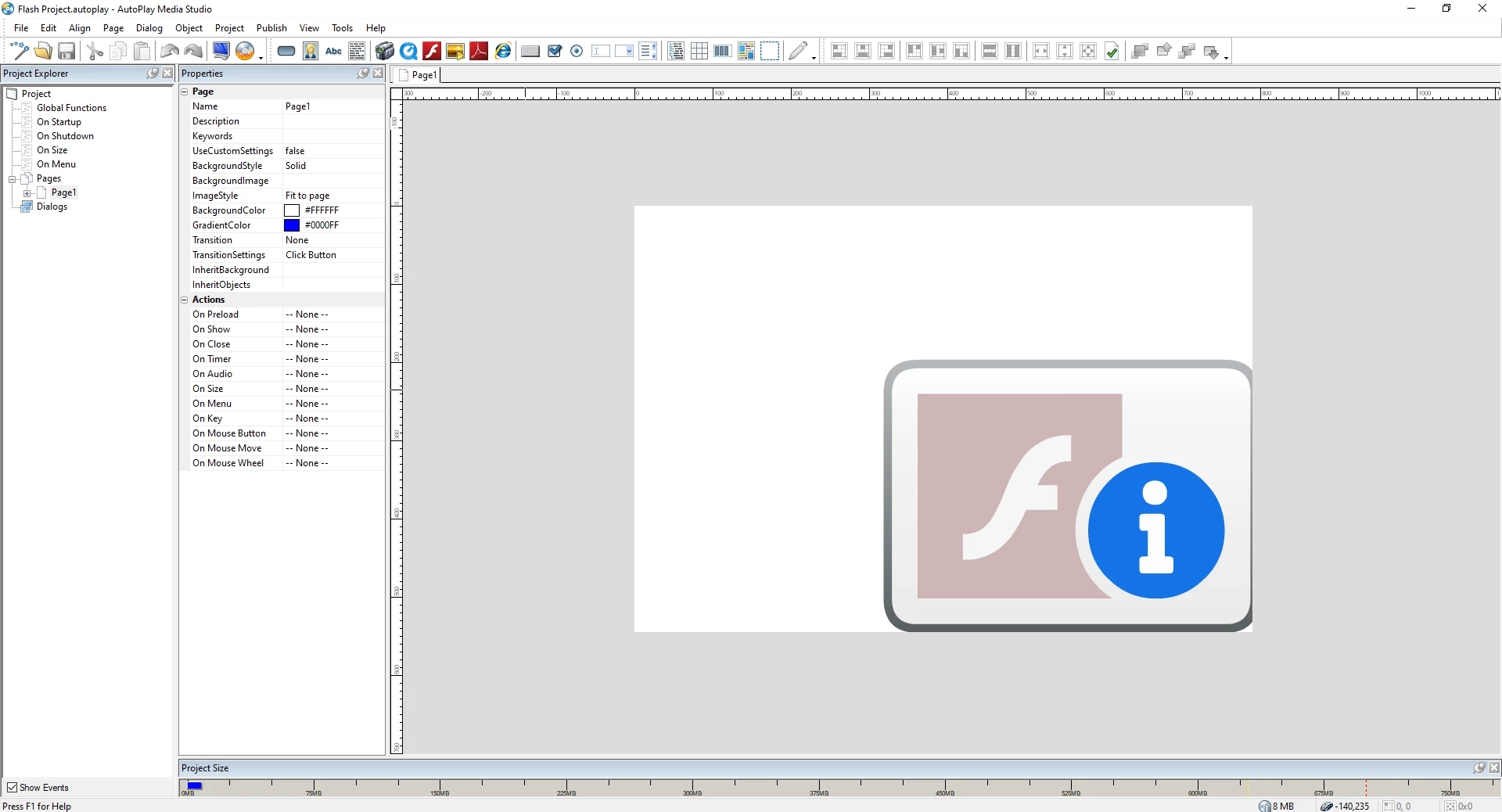The image size is (1502, 812).
Task: Click the Paste clipboard icon
Action: pos(142,52)
